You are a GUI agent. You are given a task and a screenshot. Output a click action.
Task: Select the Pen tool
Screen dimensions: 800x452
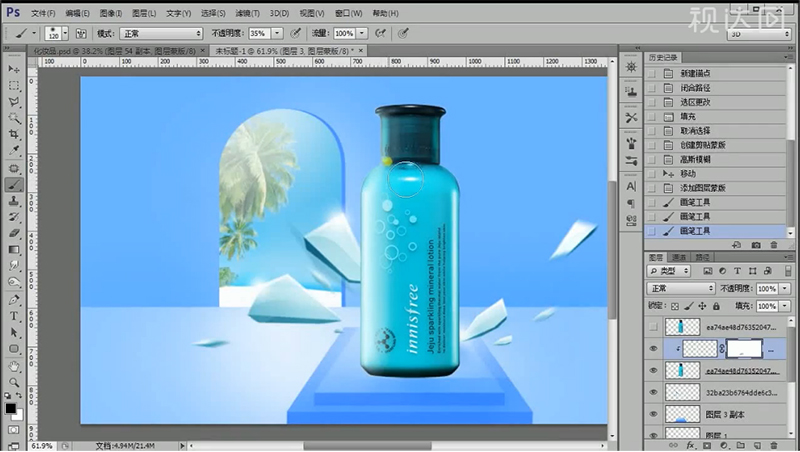click(x=14, y=299)
